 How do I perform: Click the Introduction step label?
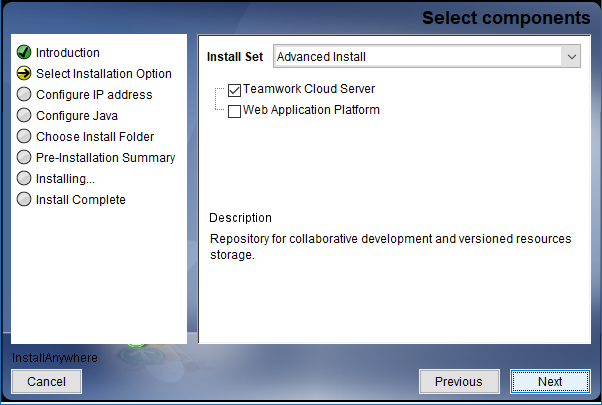click(x=68, y=52)
